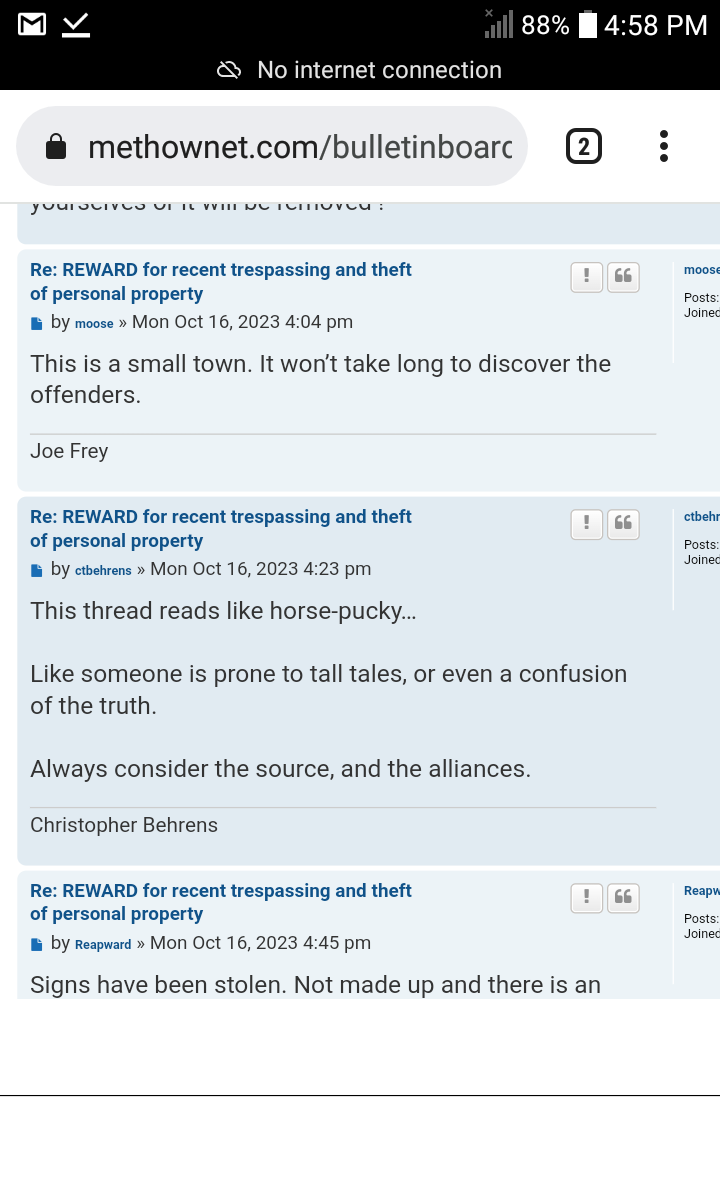Open moose's post title link
Screen dimensions: 720x1193
[220, 281]
